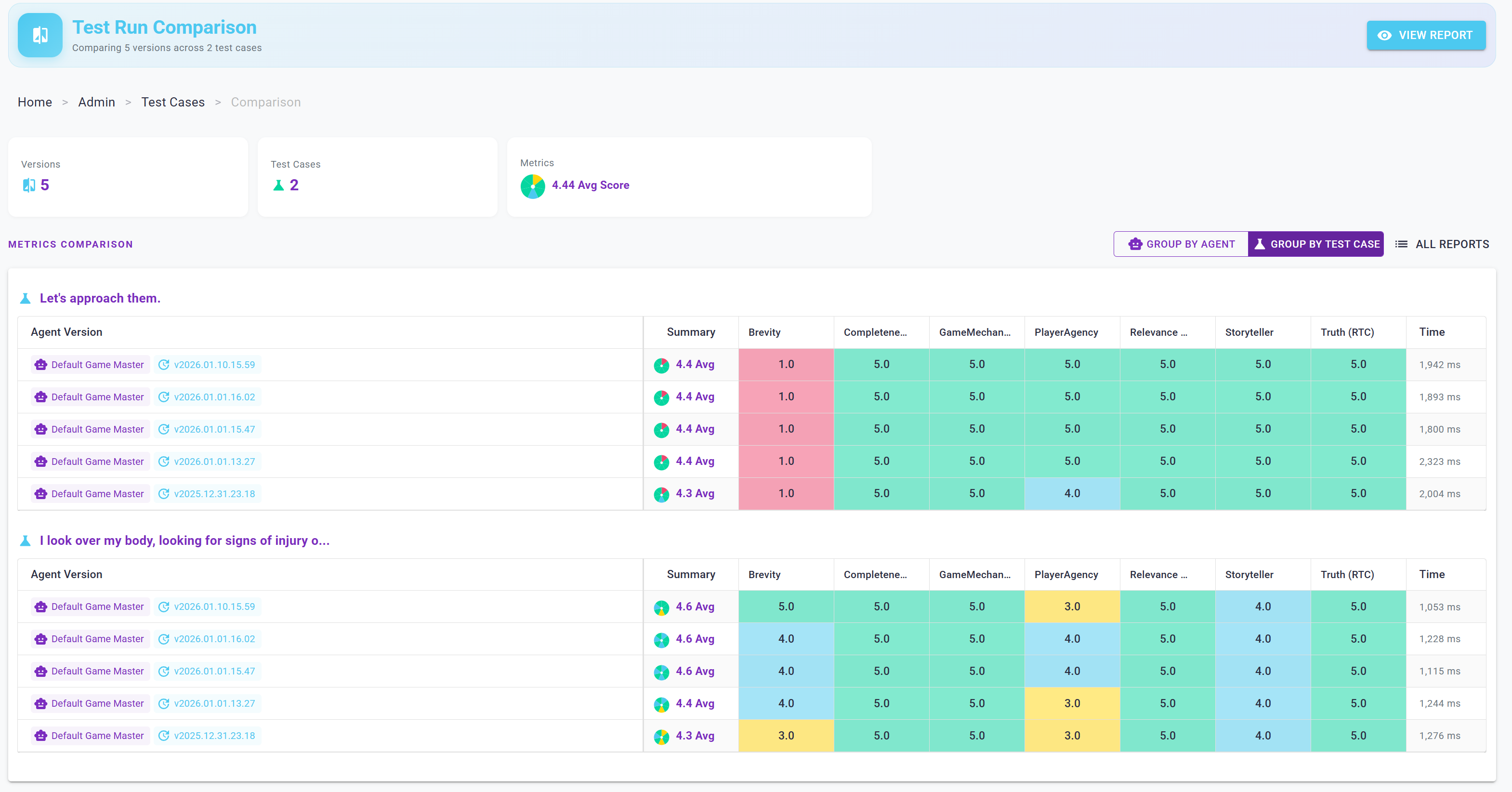This screenshot has height=792, width=1512.
Task: Open the Admin breadcrumb link
Action: coord(97,102)
